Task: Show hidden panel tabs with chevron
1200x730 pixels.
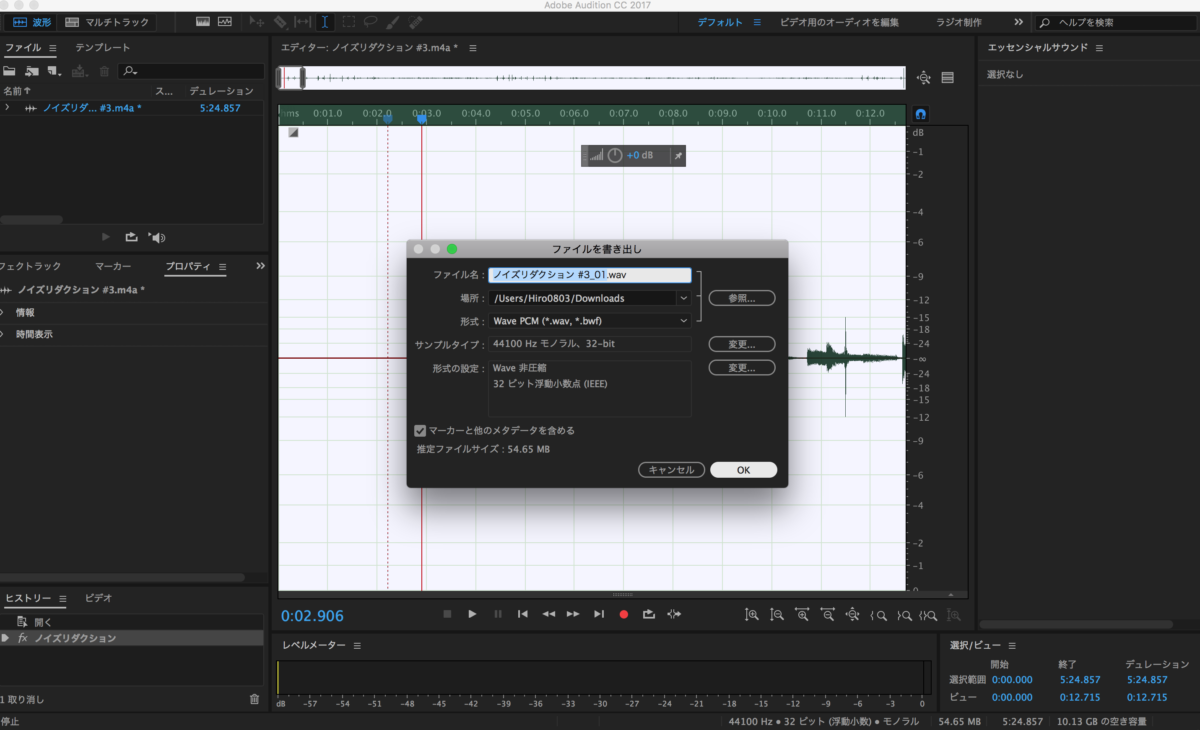Action: click(x=261, y=266)
